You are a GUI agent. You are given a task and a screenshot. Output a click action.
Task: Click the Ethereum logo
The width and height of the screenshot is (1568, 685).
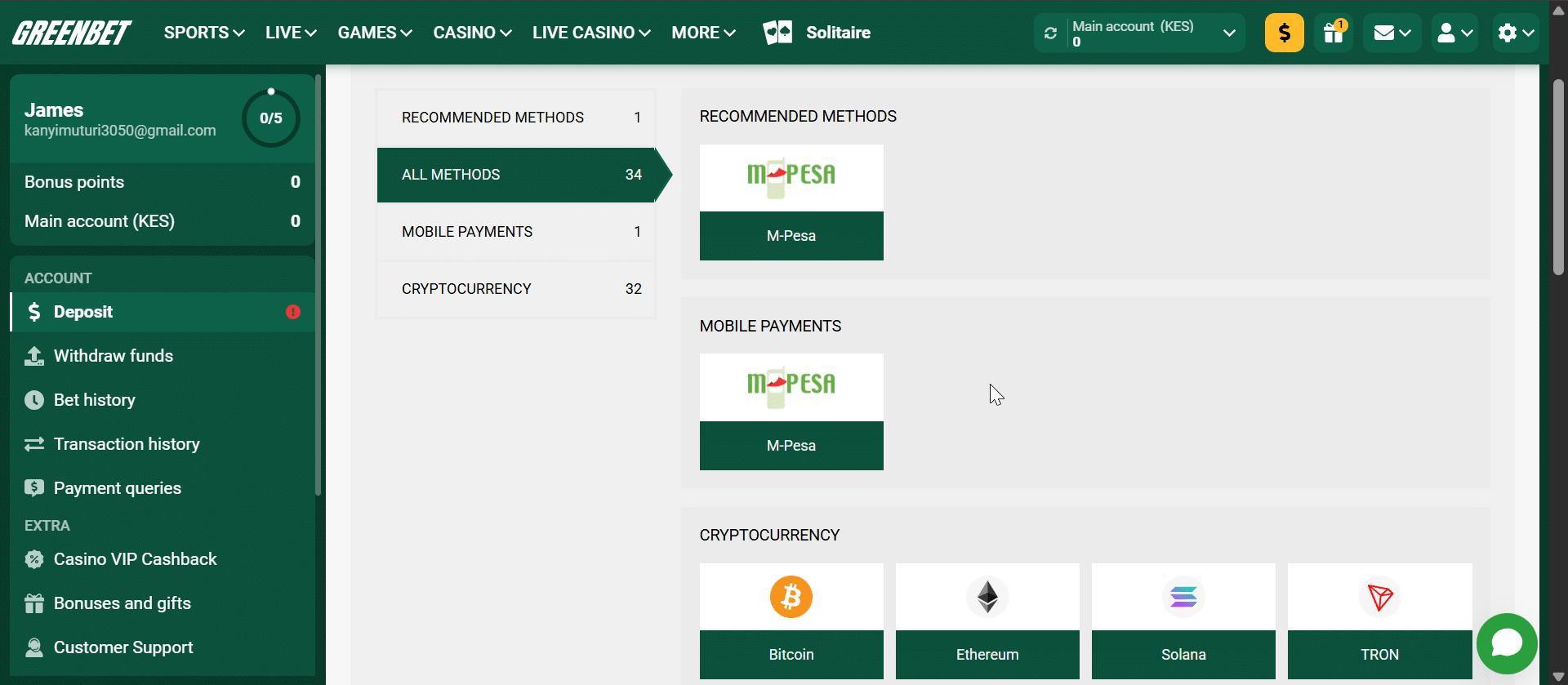[x=987, y=597]
